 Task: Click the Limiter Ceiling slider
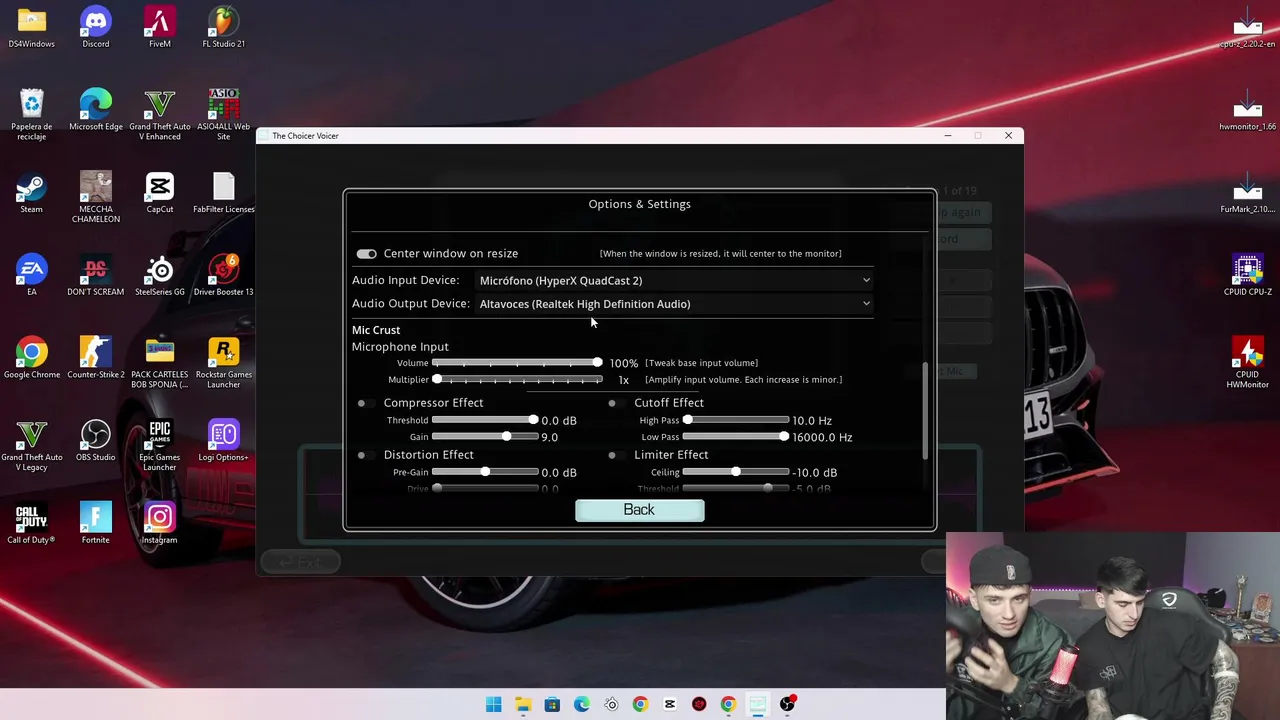coord(735,472)
